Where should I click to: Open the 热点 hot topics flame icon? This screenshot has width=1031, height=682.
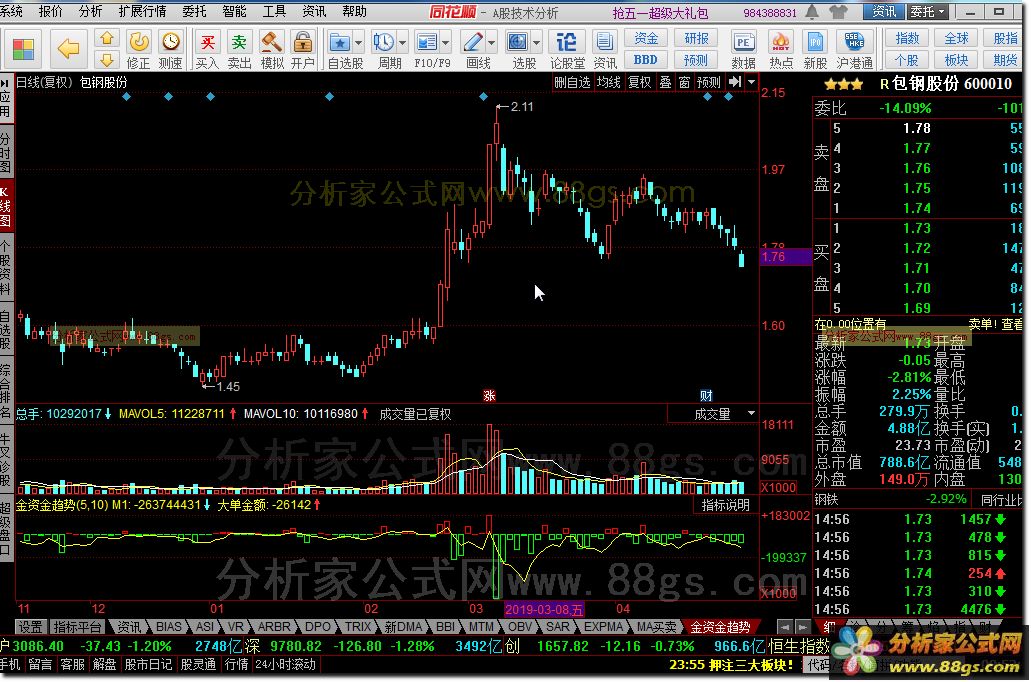780,49
